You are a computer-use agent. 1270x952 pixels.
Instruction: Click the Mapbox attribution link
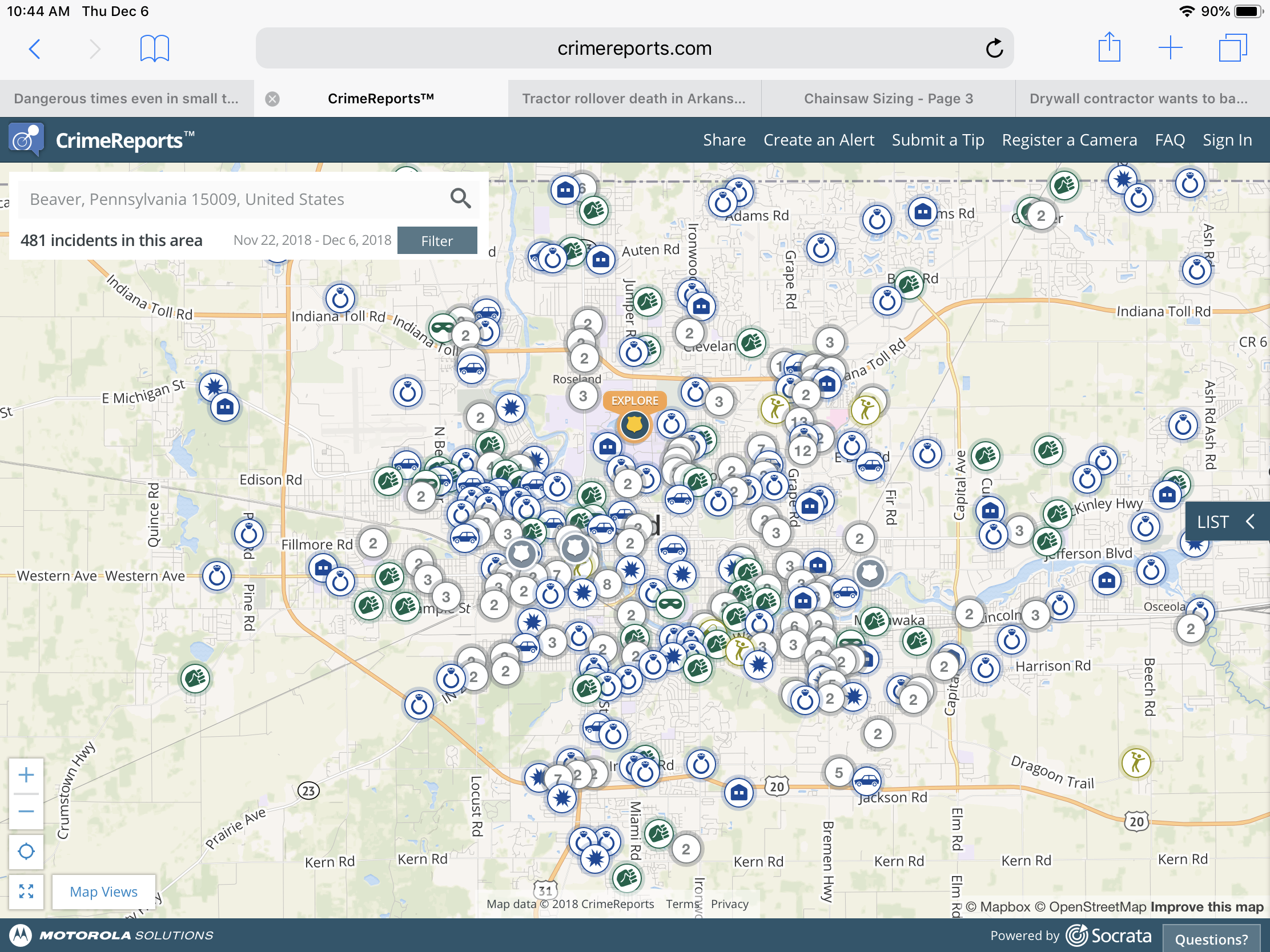click(x=998, y=907)
